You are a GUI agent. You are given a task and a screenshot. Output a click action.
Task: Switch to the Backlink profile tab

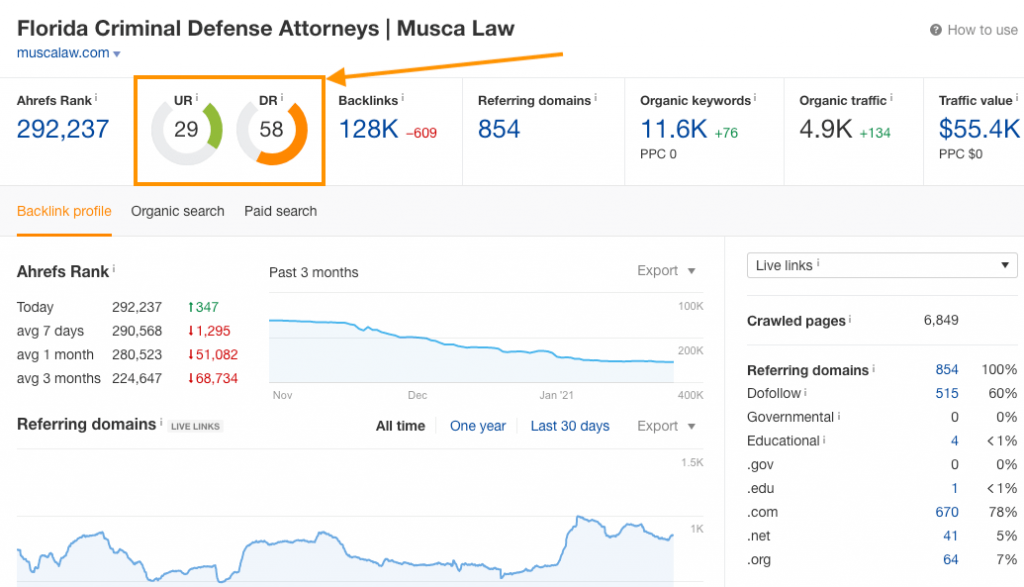tap(64, 212)
